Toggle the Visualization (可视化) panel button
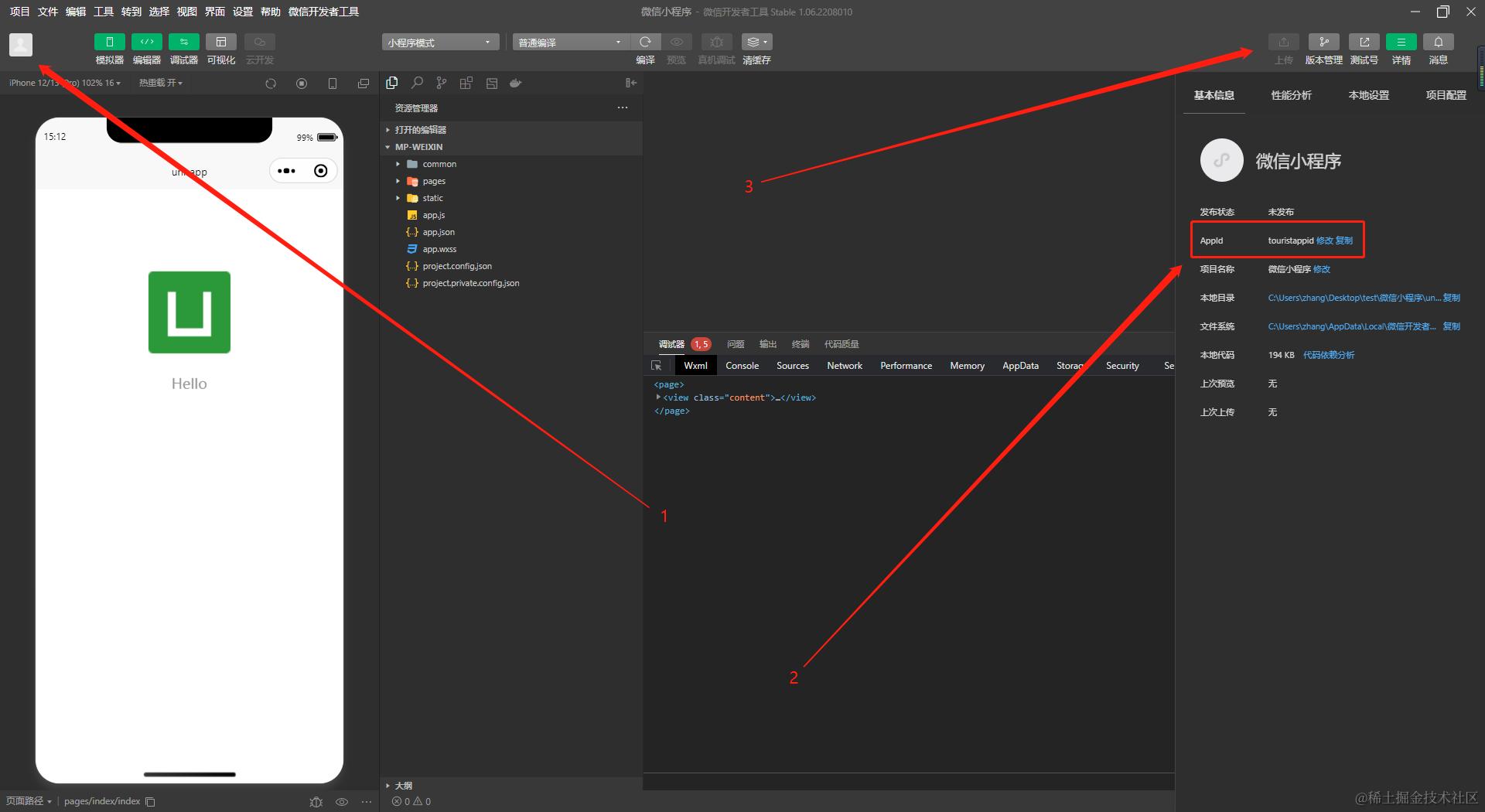Screen dimensions: 1485x812 tap(220, 42)
